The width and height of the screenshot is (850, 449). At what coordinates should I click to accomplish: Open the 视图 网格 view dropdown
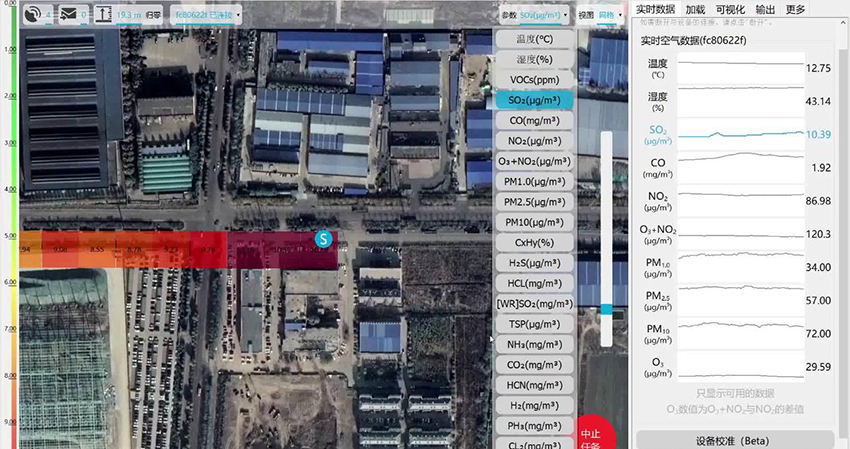pos(600,15)
